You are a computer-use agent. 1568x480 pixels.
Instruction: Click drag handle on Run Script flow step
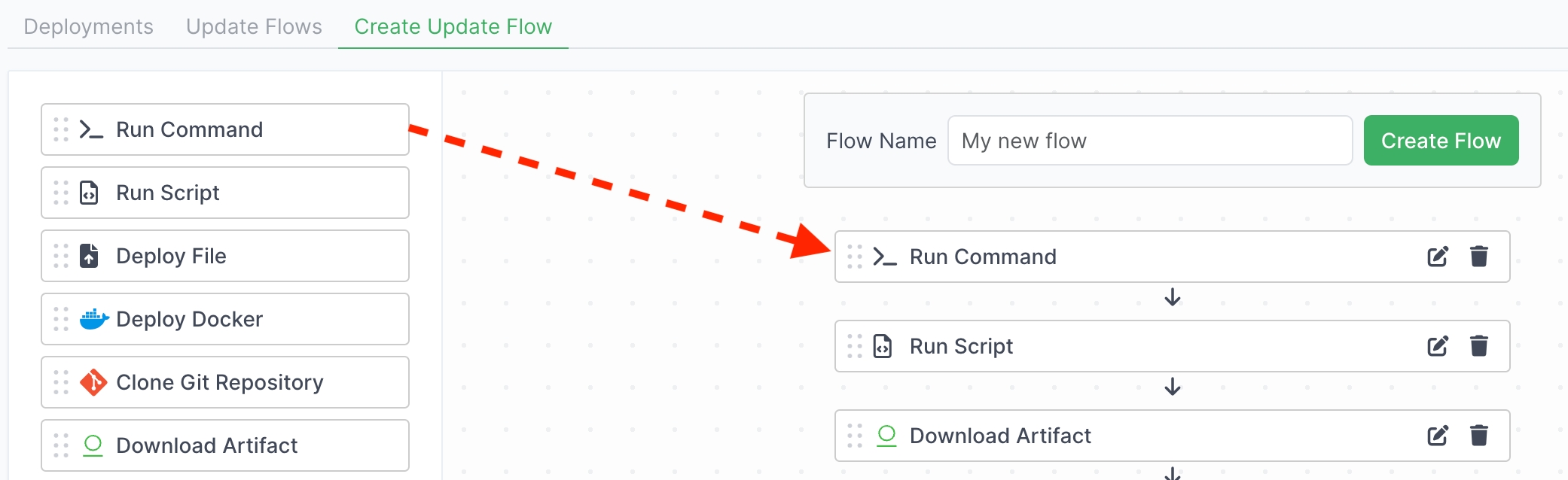tap(855, 346)
